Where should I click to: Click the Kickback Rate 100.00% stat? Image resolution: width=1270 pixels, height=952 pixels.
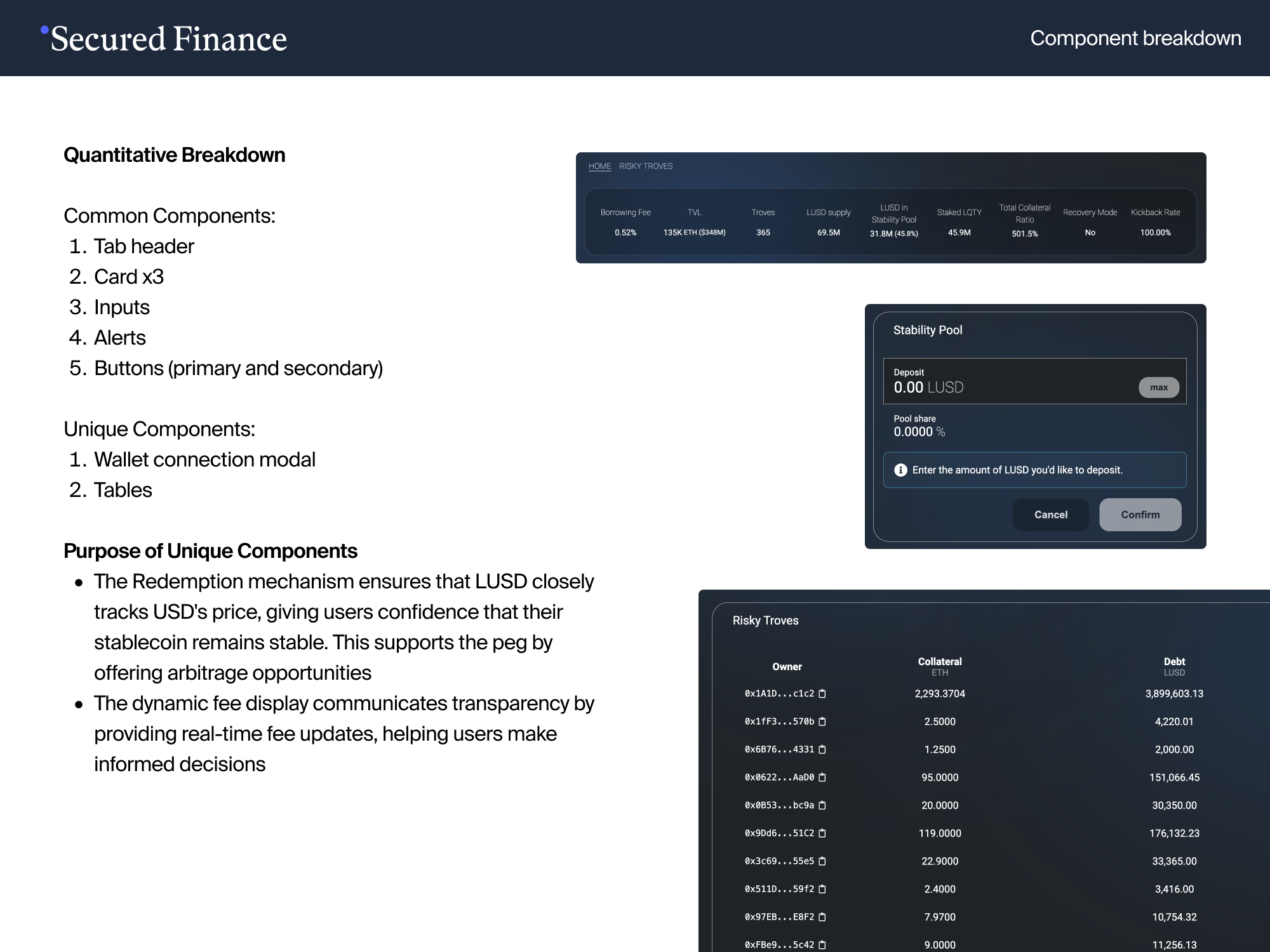coord(1156,222)
